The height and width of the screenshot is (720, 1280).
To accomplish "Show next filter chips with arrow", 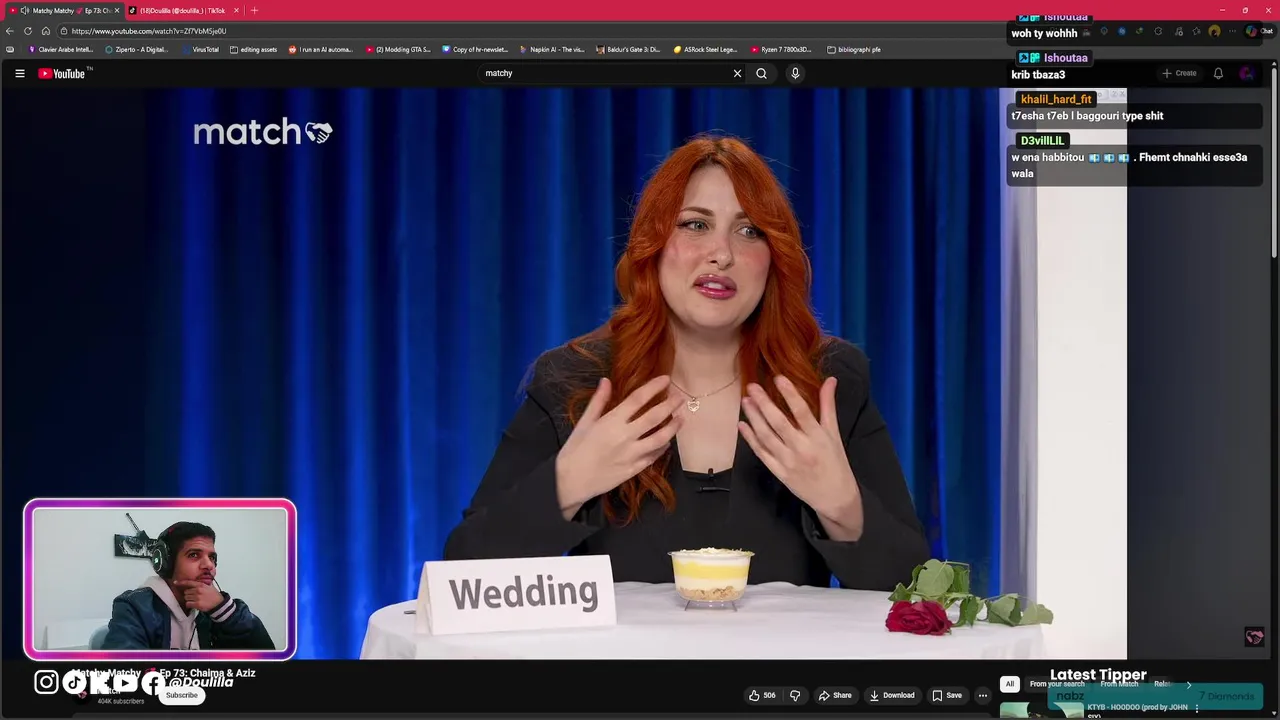I will click(1189, 684).
